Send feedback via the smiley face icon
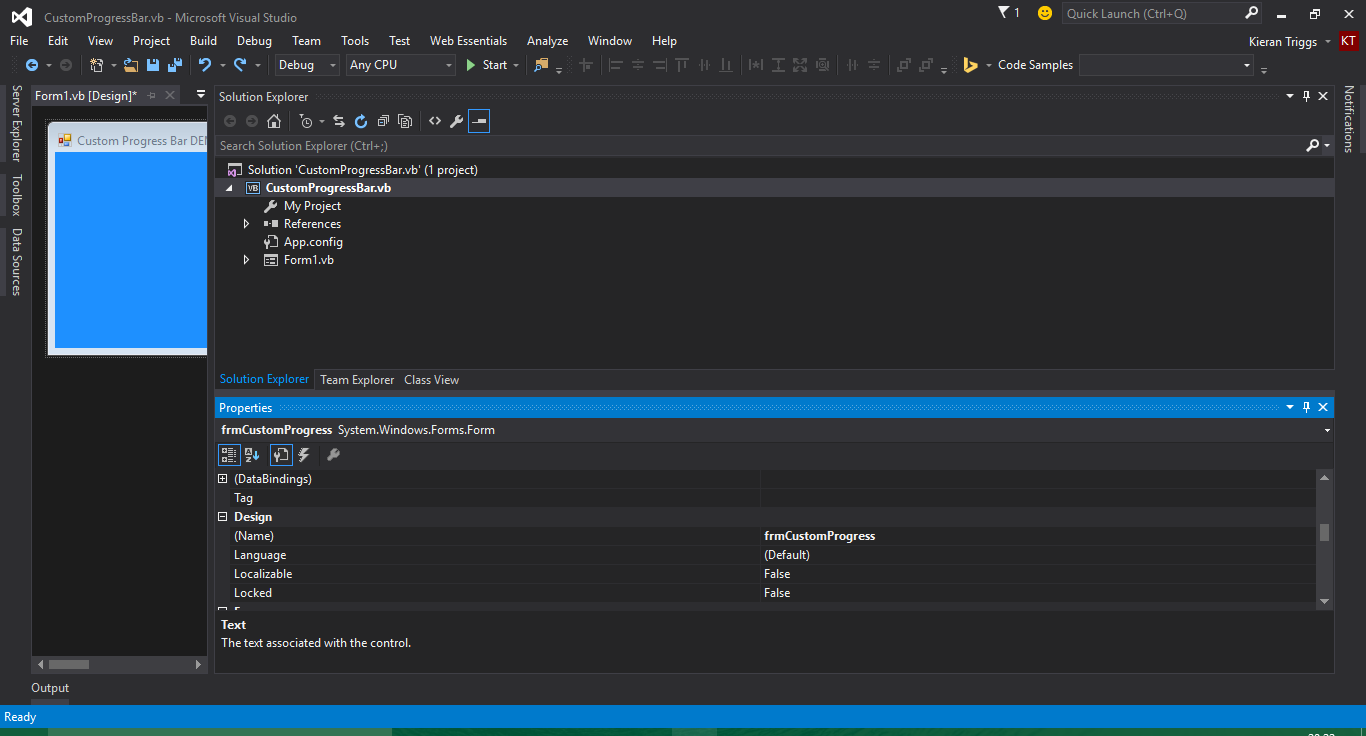Viewport: 1366px width, 736px height. (x=1045, y=13)
